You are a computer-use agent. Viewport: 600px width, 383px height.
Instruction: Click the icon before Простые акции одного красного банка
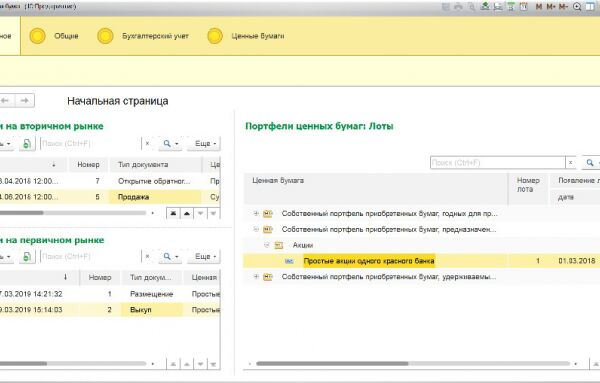click(289, 261)
